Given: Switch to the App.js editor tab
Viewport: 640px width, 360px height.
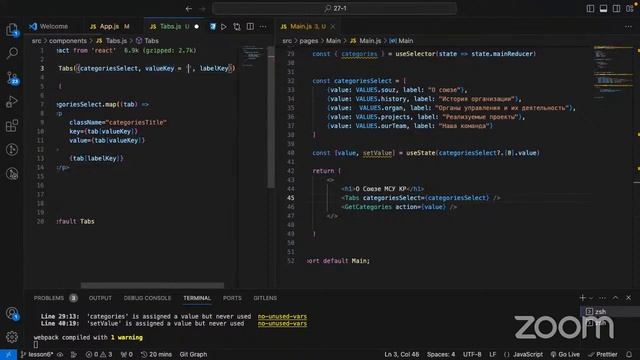Looking at the screenshot, I should click(x=109, y=27).
